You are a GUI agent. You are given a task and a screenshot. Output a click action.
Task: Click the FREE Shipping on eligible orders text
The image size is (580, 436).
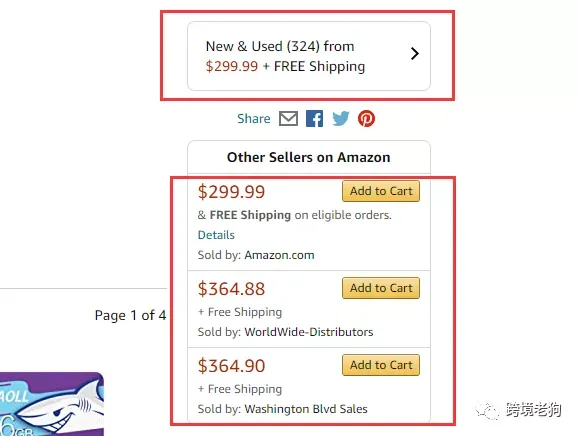(x=300, y=215)
